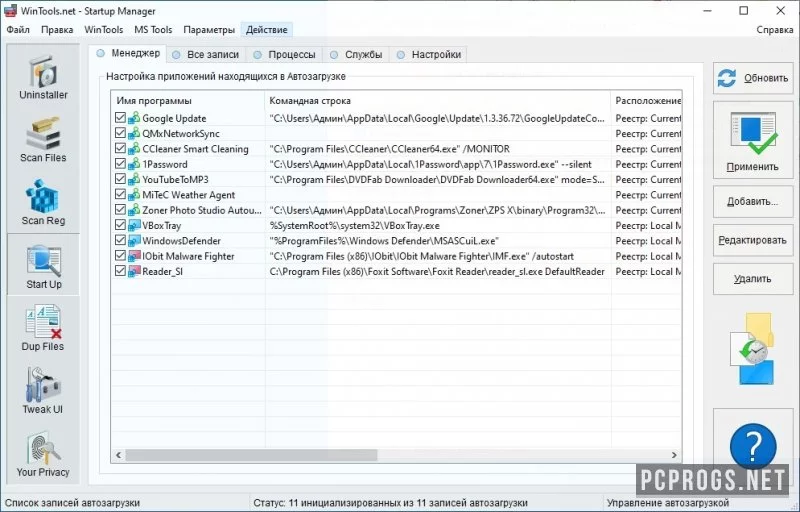The width and height of the screenshot is (800, 512).
Task: Click the WindowsDefender entry icon
Action: tap(134, 241)
